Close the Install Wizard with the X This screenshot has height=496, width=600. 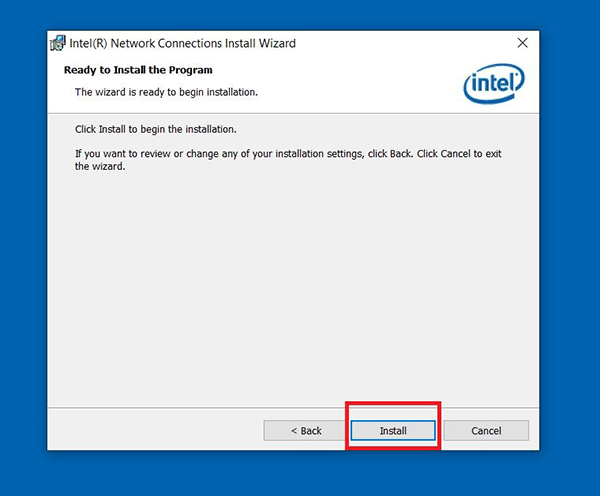point(522,43)
